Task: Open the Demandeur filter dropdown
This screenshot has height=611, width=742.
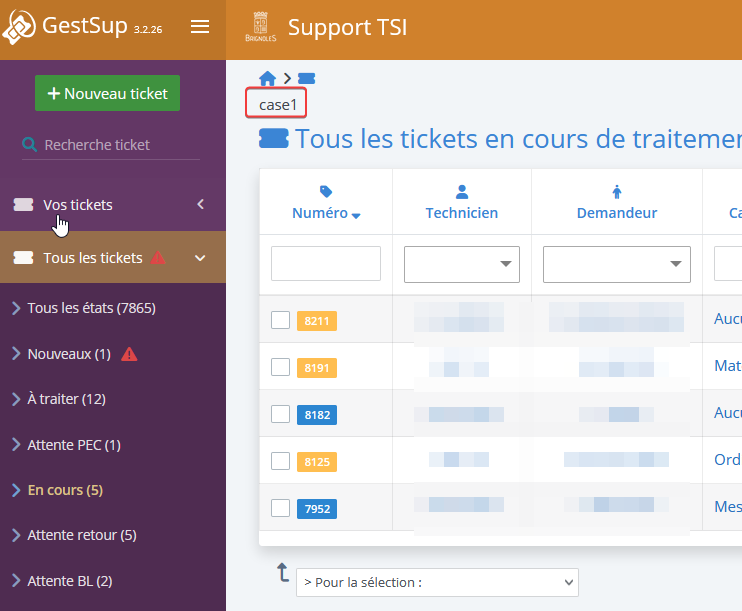Action: coord(617,264)
